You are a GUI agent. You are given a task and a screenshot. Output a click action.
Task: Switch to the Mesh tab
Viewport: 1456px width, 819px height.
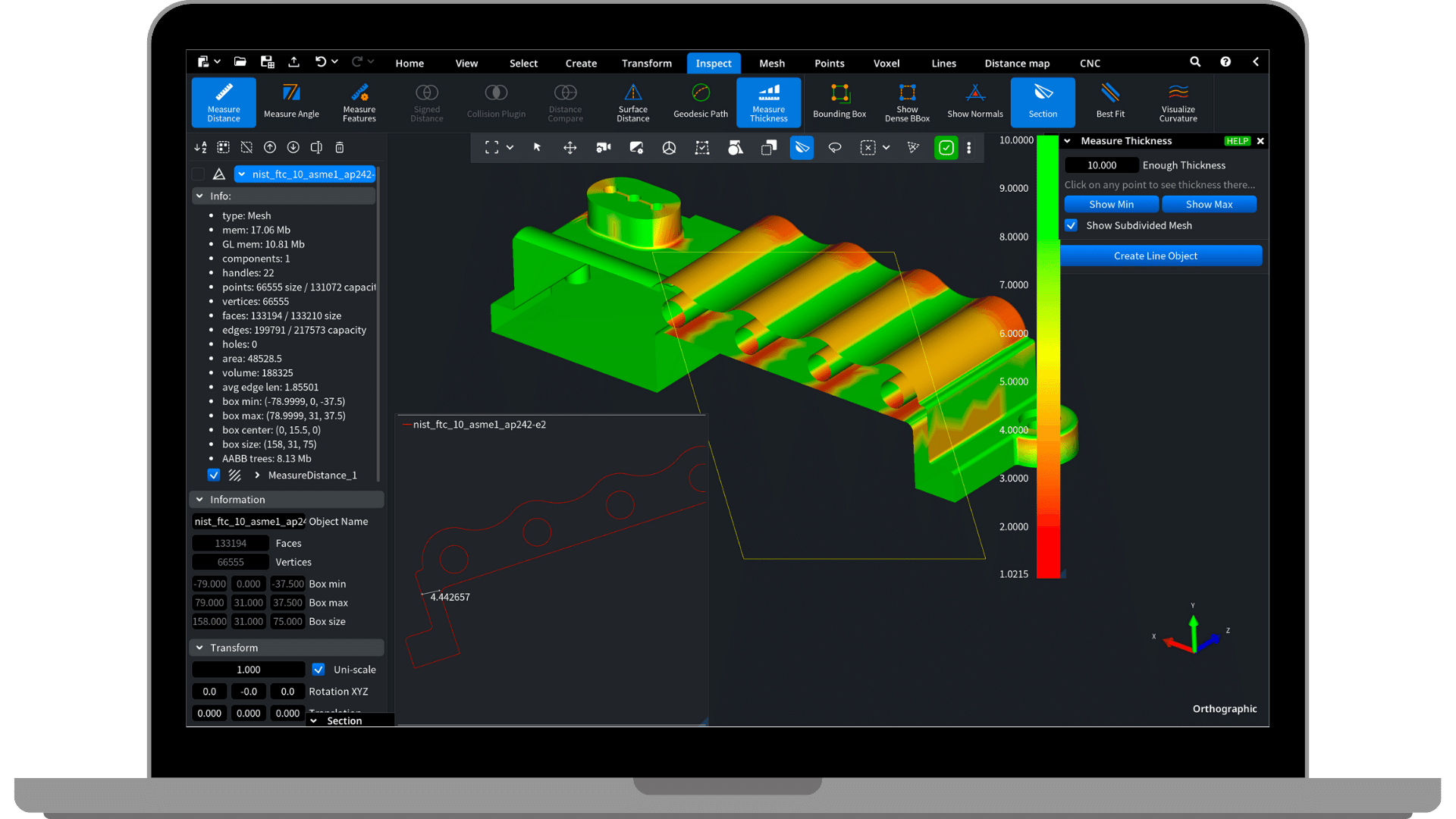[771, 63]
